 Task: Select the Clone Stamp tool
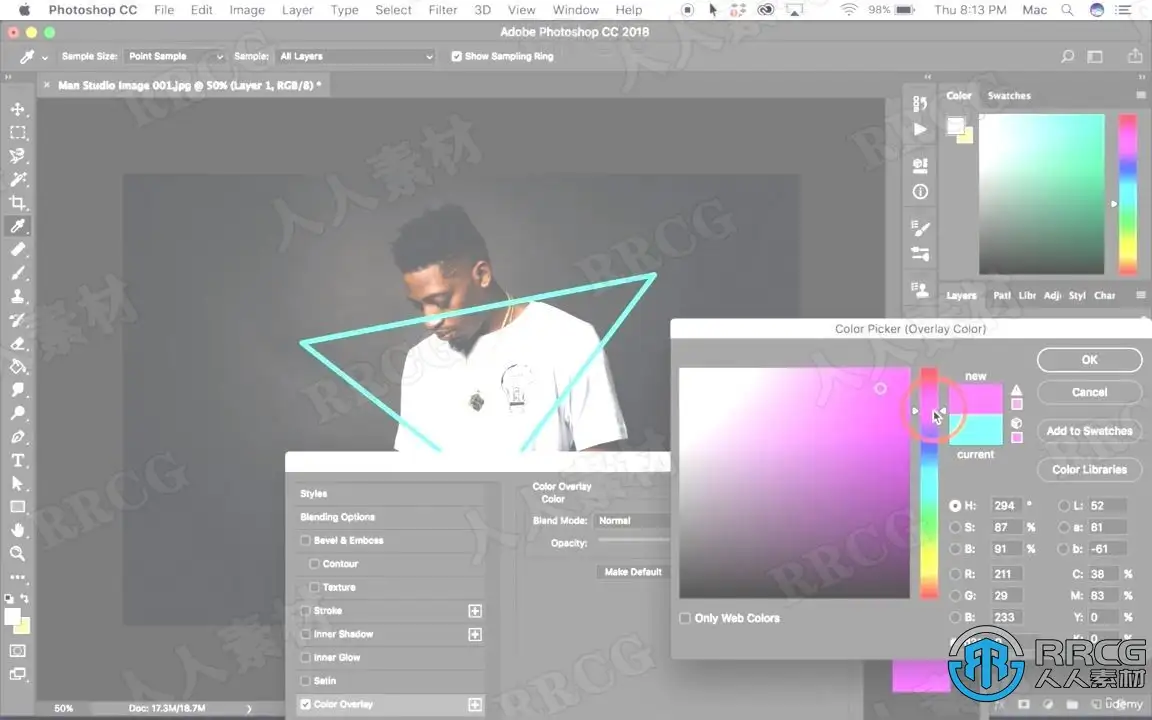18,296
